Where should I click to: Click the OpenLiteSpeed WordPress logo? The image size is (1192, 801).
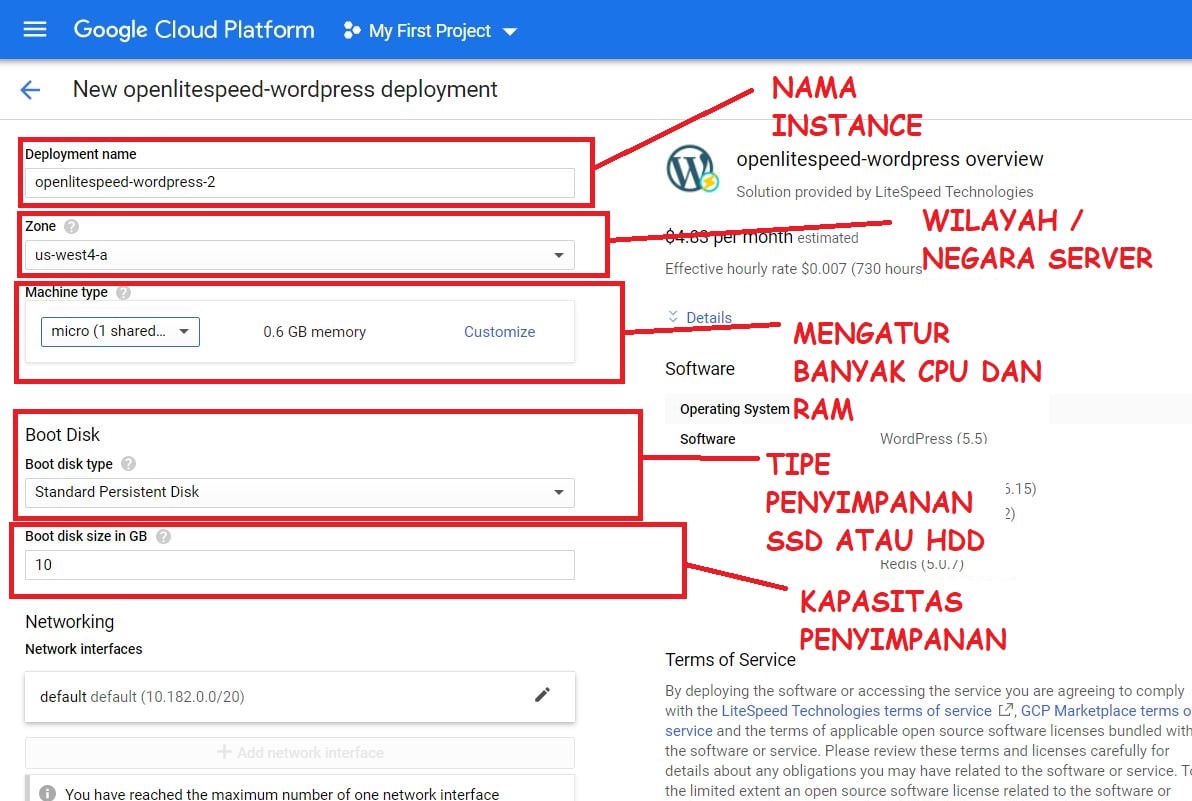pyautogui.click(x=692, y=169)
